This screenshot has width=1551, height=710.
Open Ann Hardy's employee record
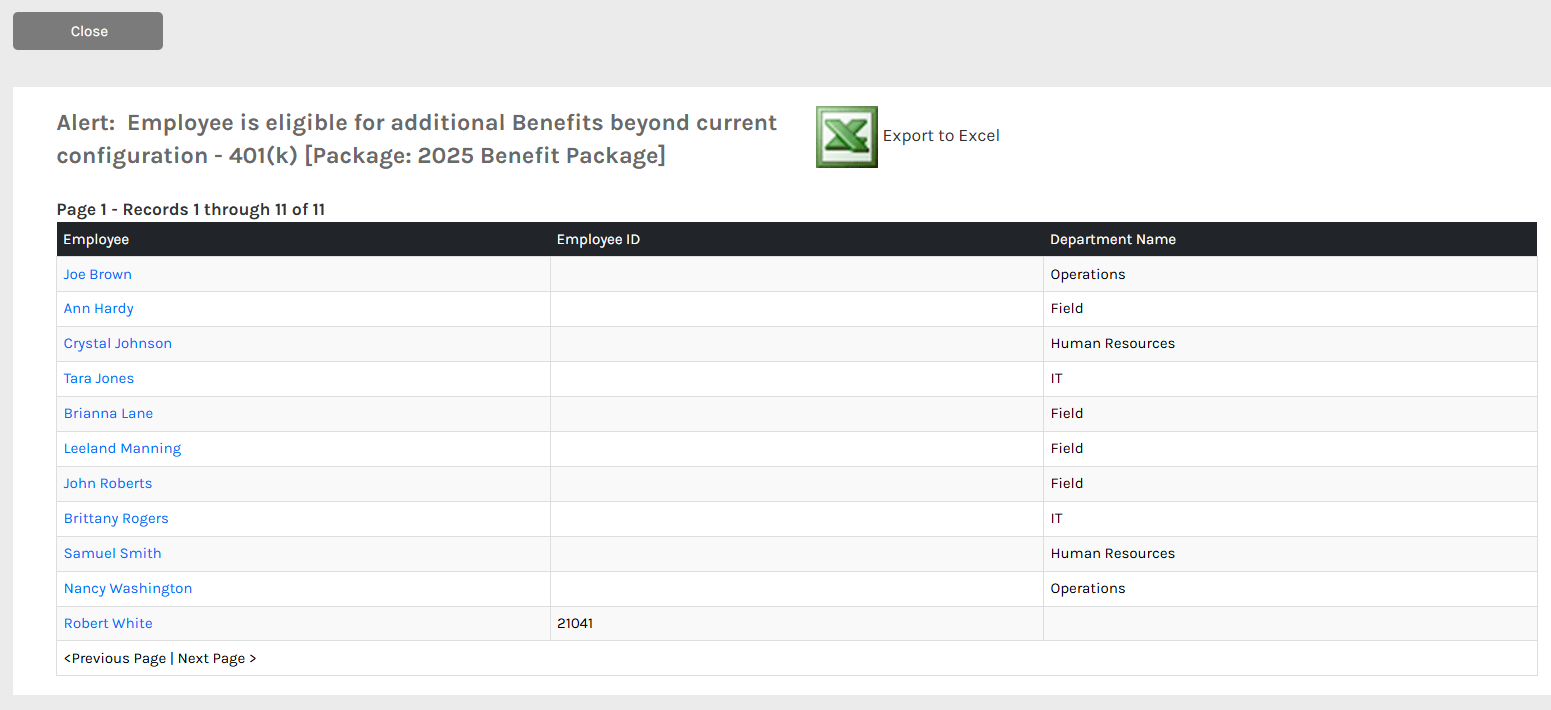pos(99,309)
